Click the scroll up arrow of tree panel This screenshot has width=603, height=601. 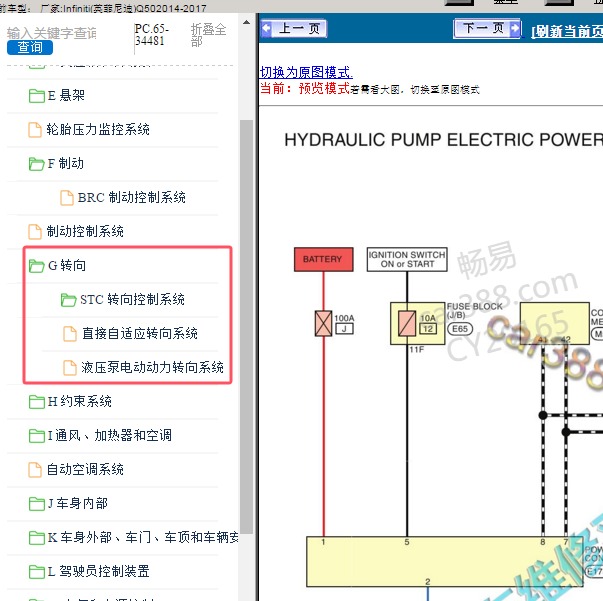[x=247, y=22]
